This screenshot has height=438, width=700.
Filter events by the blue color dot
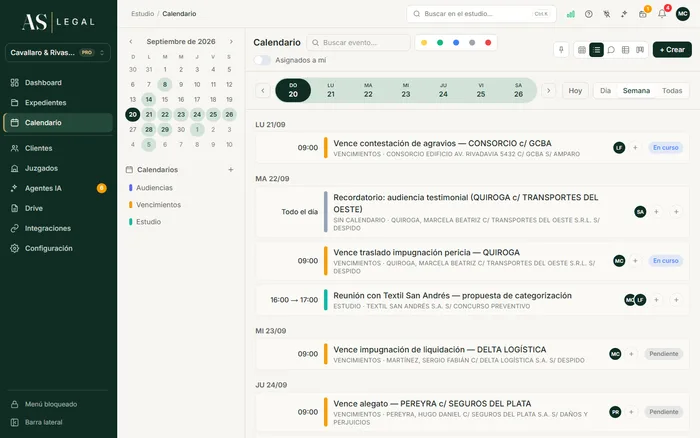click(456, 43)
